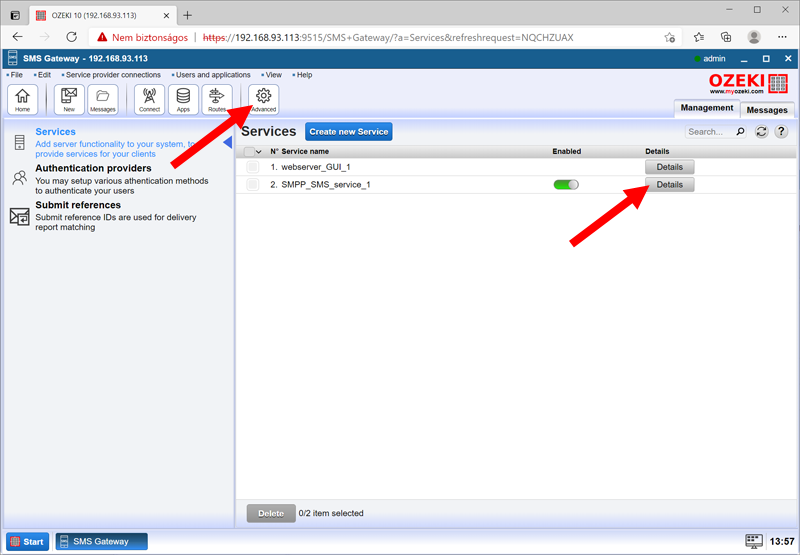Open the Messages folder toolbar icon
The height and width of the screenshot is (555, 800).
click(x=103, y=99)
